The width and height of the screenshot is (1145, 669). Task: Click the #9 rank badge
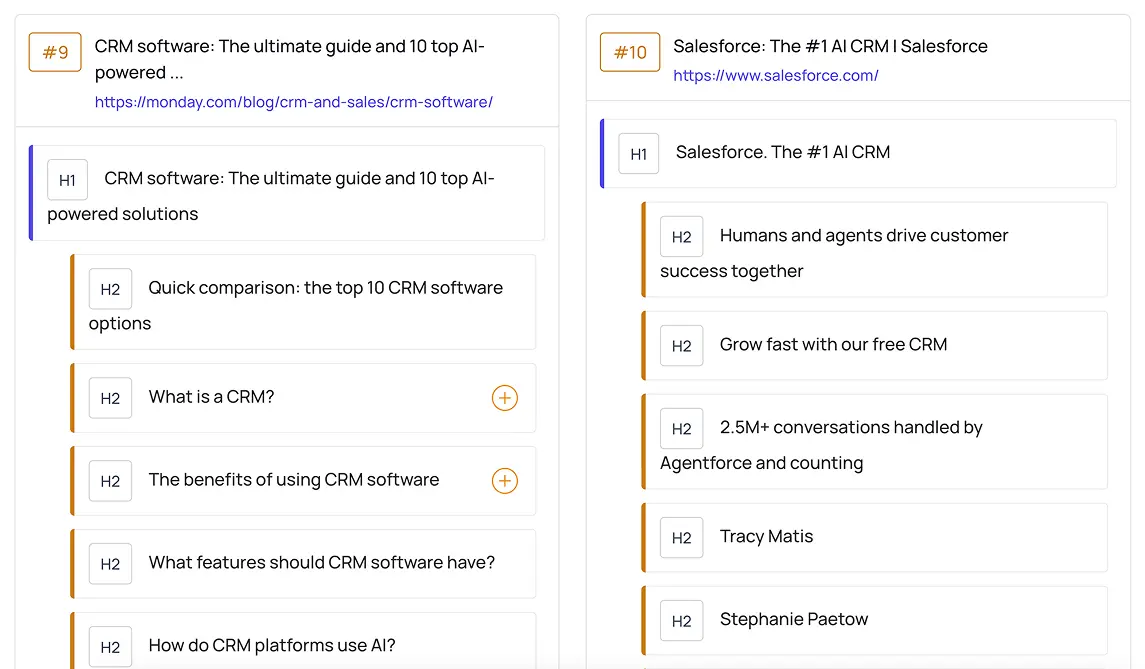click(x=55, y=52)
